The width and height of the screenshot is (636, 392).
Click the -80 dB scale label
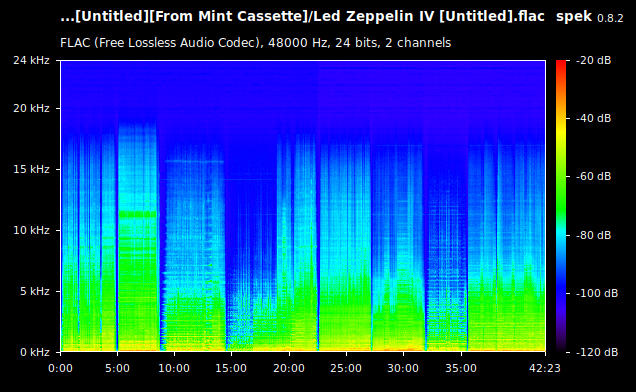pos(593,235)
